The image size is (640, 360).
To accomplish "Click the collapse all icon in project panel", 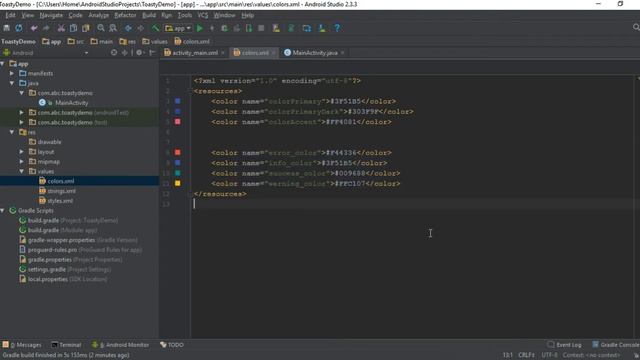I will click(x=124, y=53).
